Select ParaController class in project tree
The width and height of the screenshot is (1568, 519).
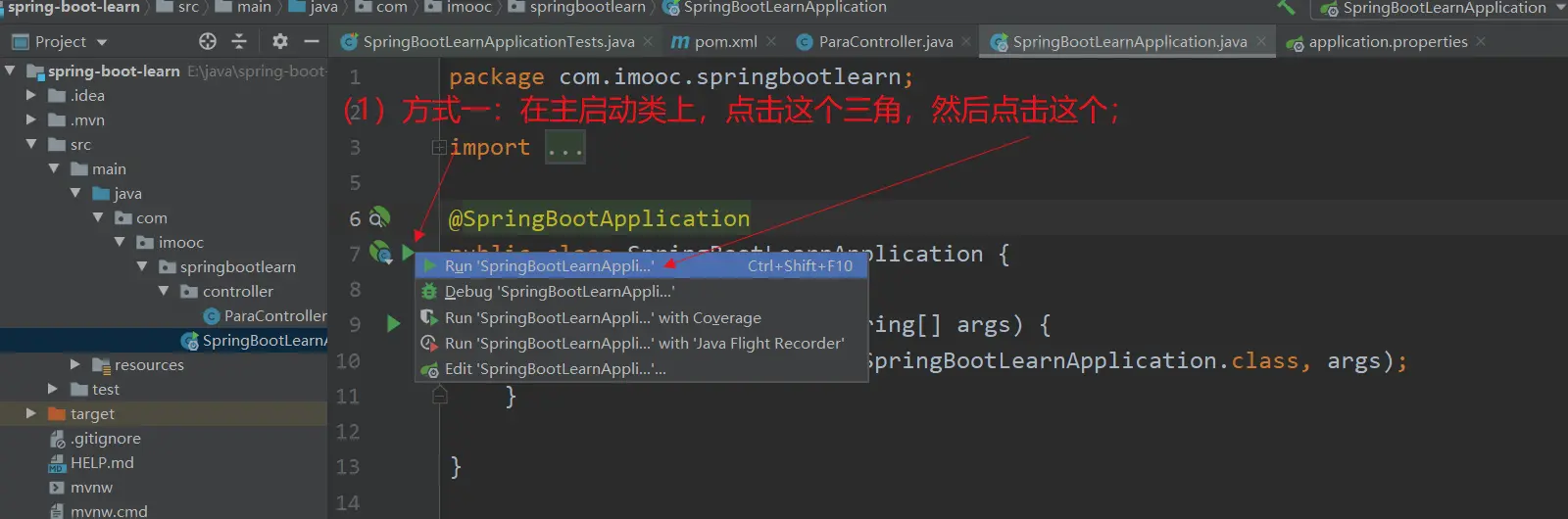pyautogui.click(x=265, y=315)
